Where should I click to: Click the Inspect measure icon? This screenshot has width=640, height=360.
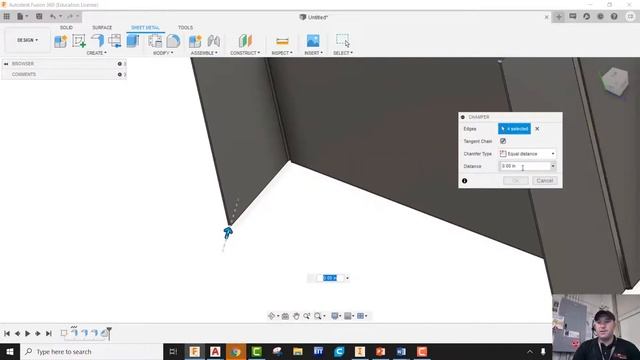(282, 41)
